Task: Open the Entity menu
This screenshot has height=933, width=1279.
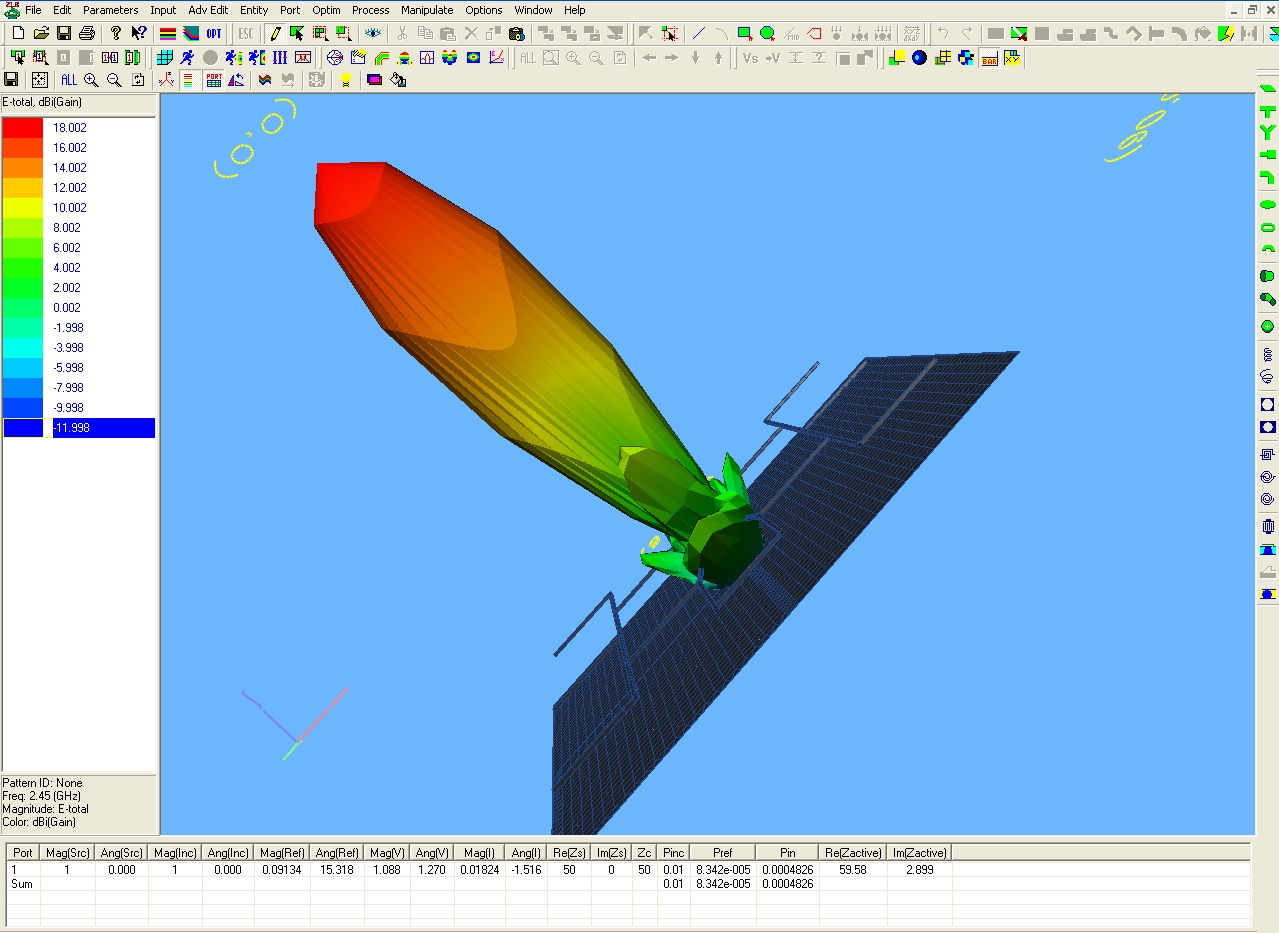Action: [x=254, y=10]
